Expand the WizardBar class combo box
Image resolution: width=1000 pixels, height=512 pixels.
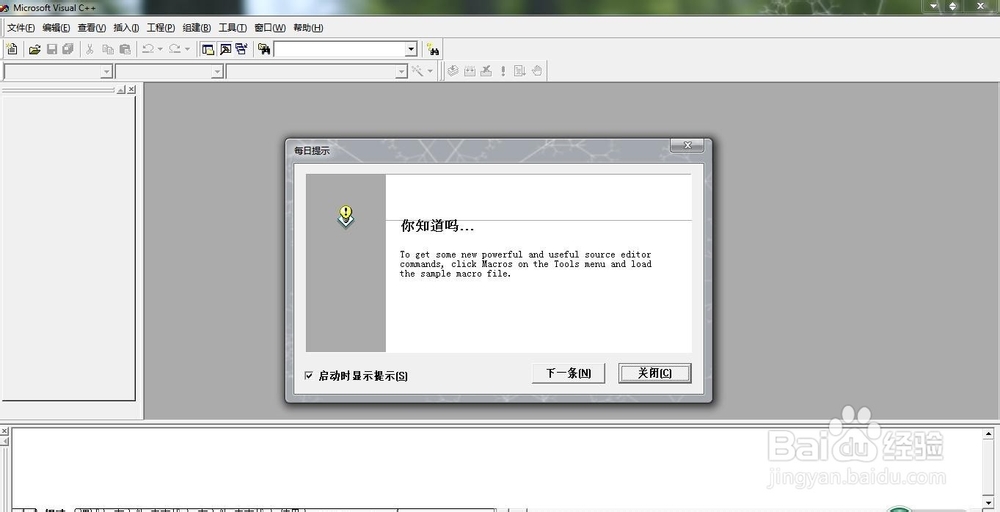[107, 71]
